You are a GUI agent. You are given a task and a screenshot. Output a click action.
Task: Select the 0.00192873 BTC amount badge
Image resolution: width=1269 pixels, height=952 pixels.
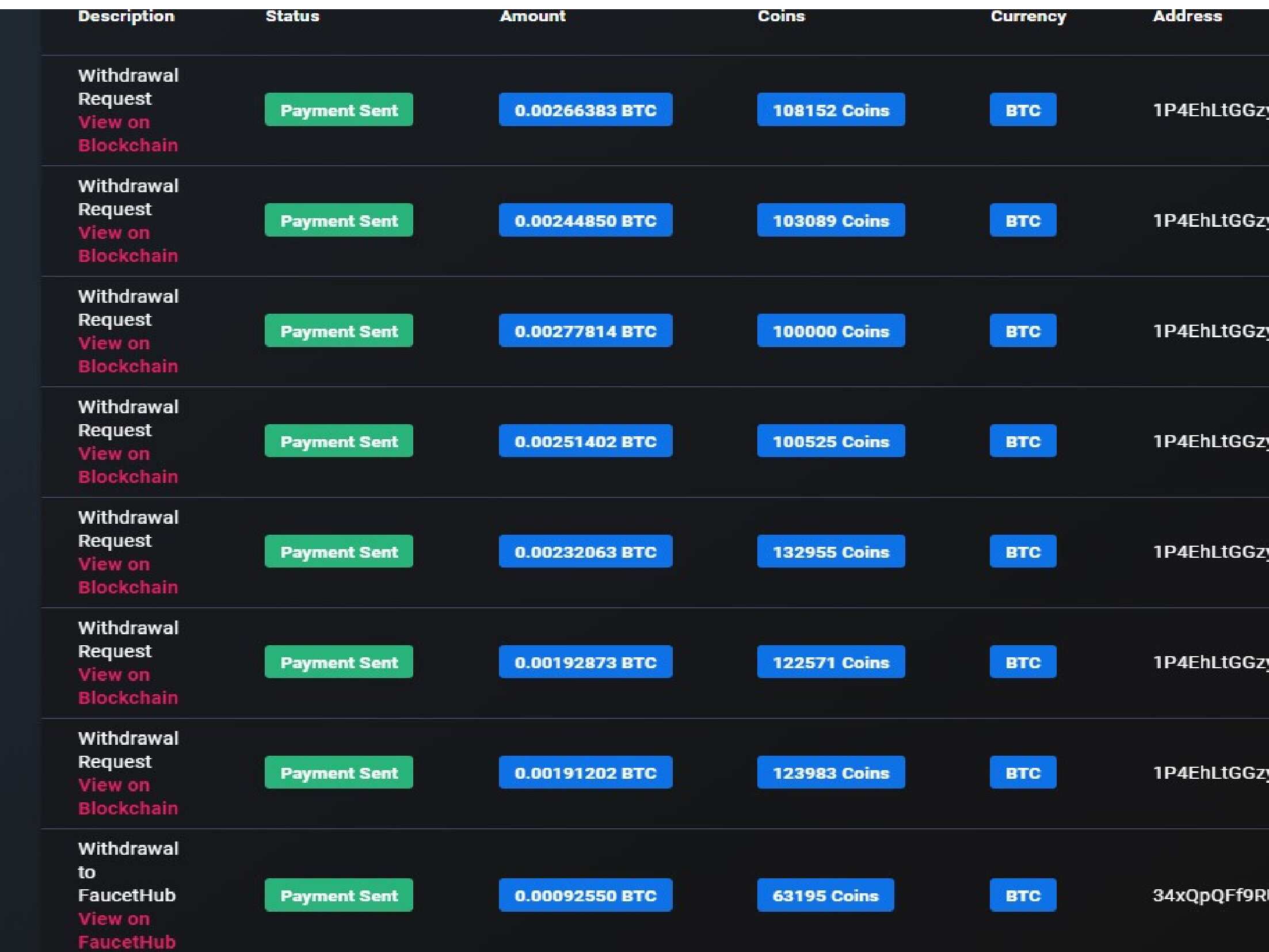tap(585, 662)
